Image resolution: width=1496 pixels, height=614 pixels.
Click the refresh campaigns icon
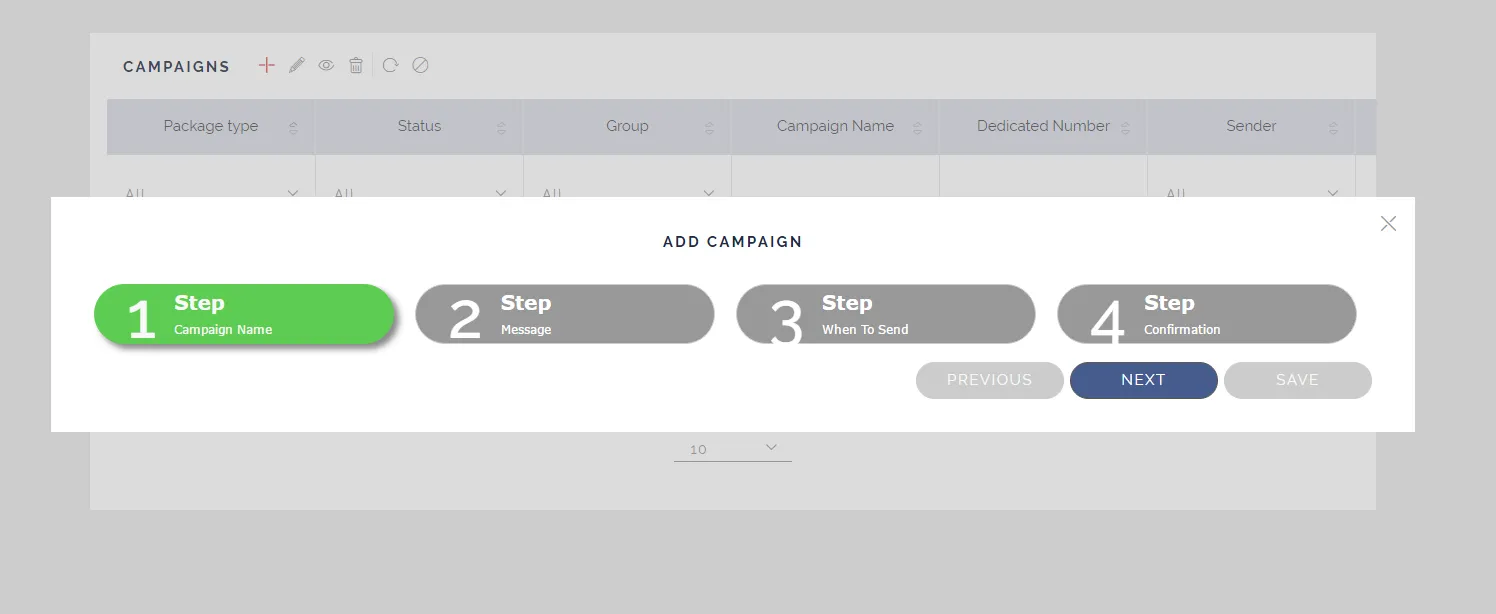point(390,65)
